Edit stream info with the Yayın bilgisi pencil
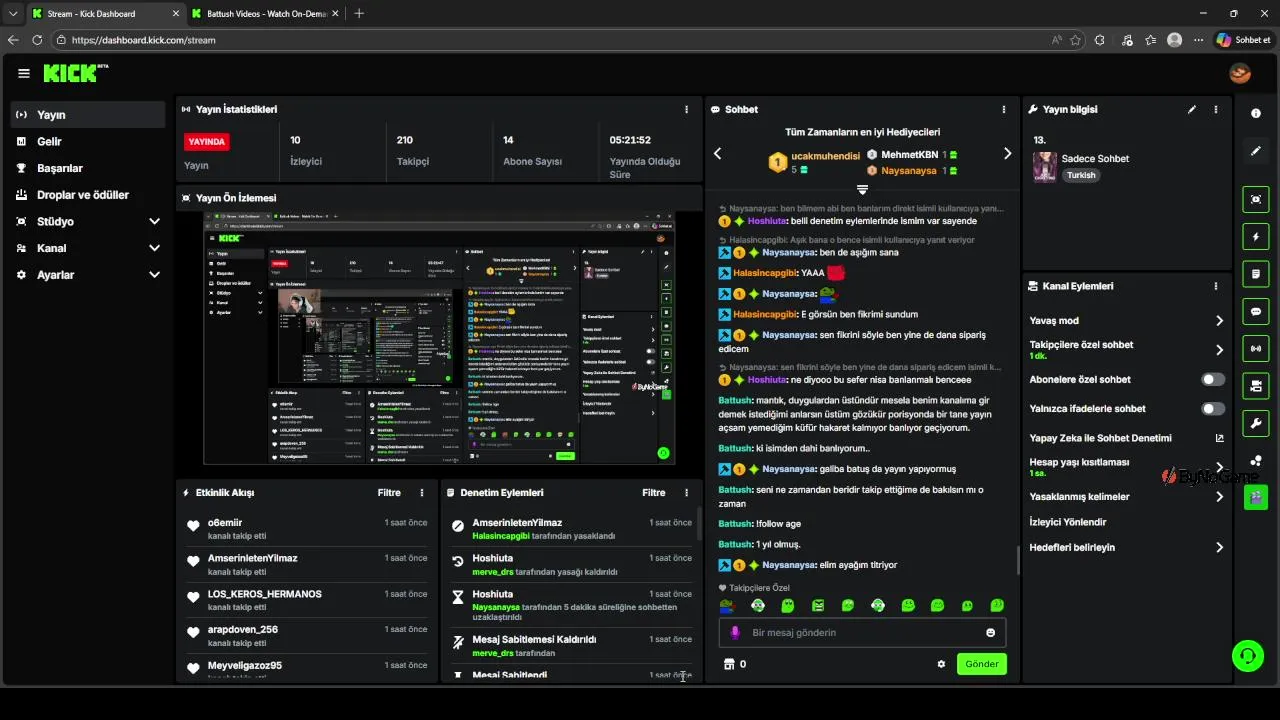Screen dimensions: 1280x720 (1192, 109)
